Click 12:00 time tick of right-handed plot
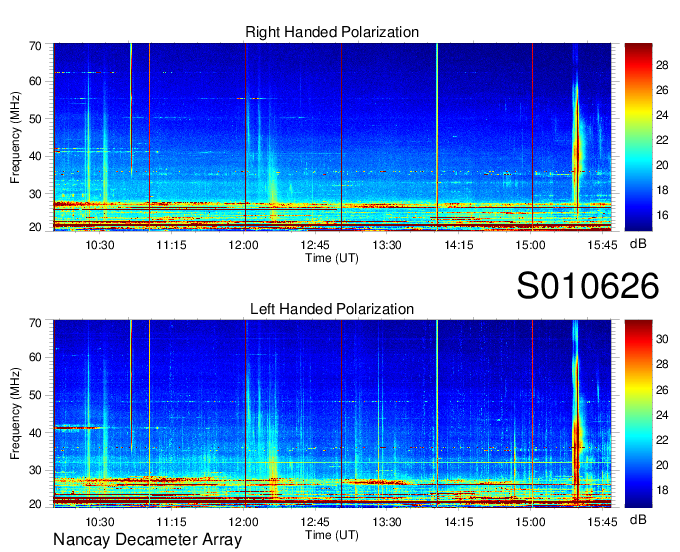This screenshot has width=680, height=552. 243,245
